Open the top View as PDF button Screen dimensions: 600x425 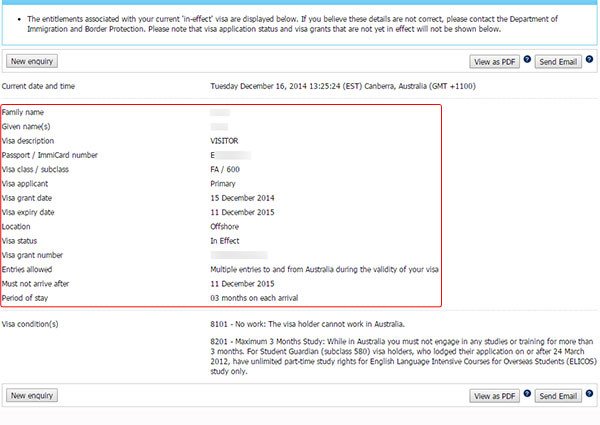[494, 61]
